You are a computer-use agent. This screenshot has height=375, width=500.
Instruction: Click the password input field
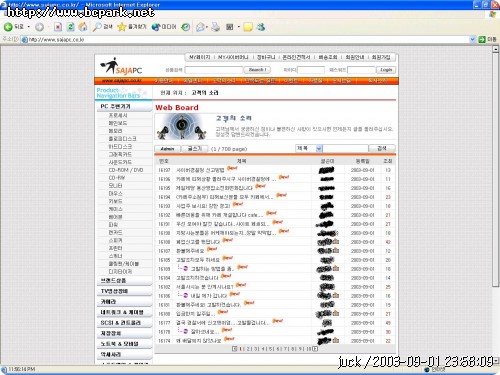tap(361, 70)
